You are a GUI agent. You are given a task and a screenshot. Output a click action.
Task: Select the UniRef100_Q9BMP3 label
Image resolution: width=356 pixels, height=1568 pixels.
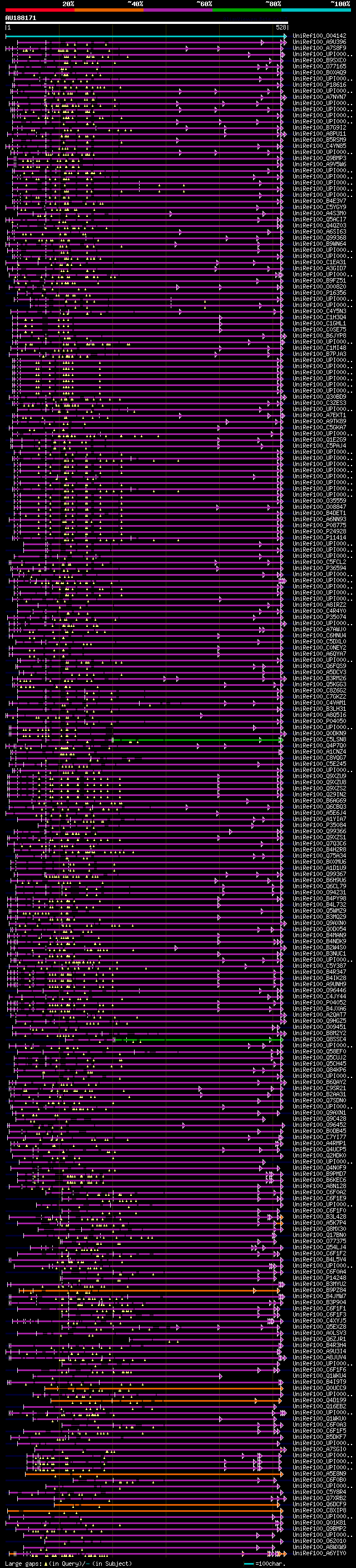[x=319, y=159]
